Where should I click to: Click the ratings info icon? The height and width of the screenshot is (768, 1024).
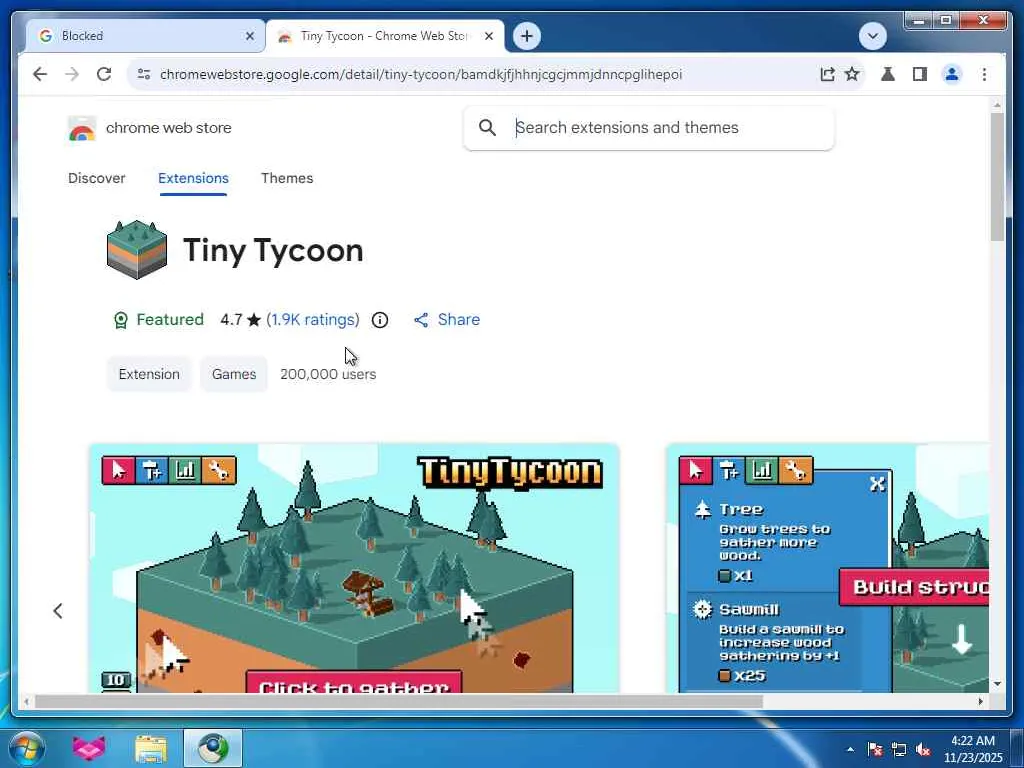(x=379, y=320)
